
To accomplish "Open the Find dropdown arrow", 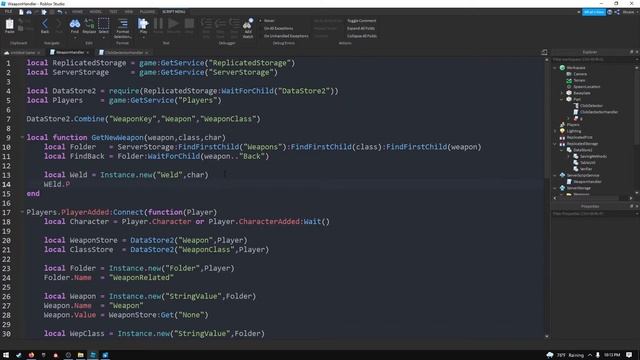I will click(75, 38).
